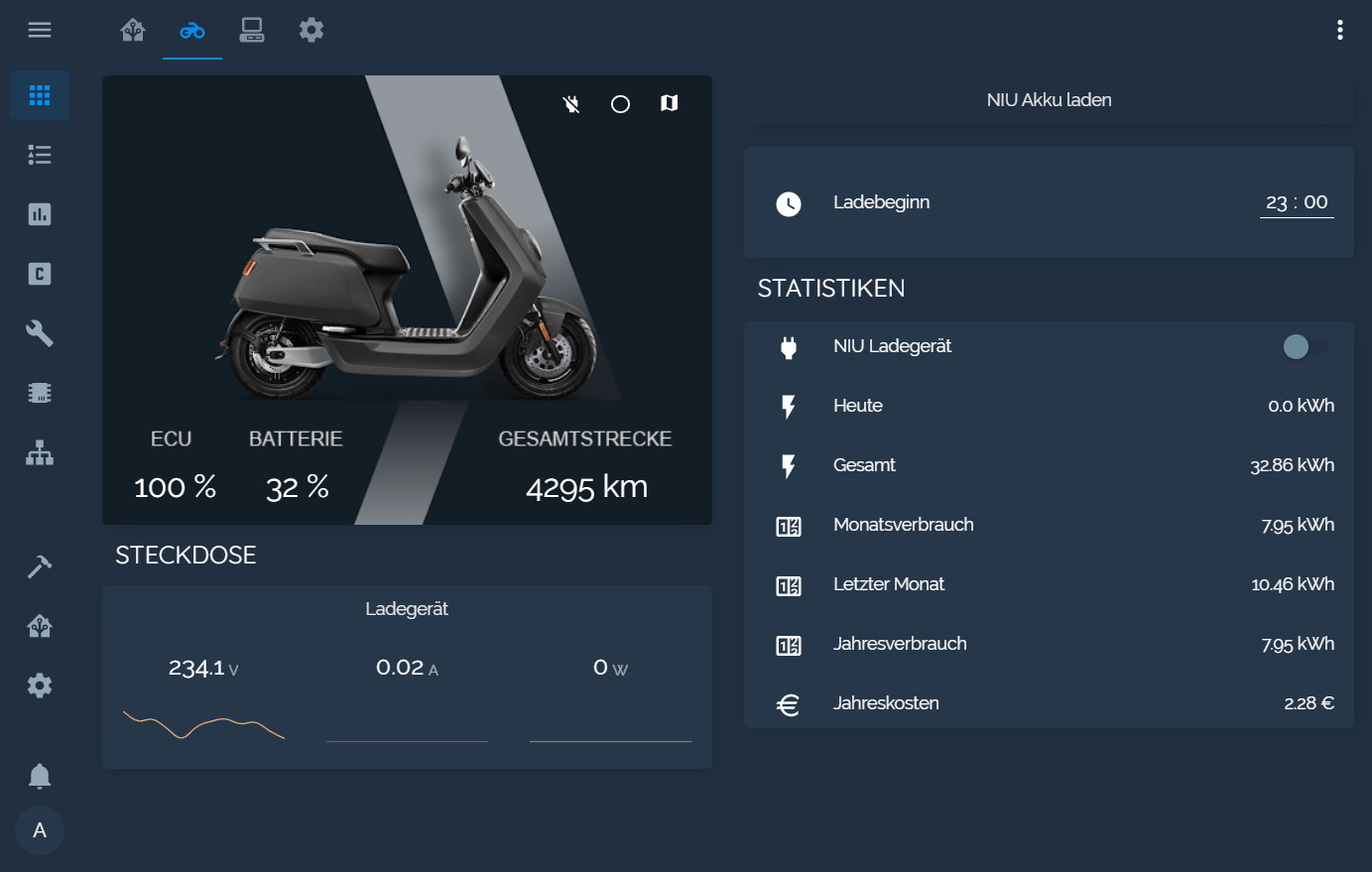Open the C icon panel in sidebar

pos(40,274)
